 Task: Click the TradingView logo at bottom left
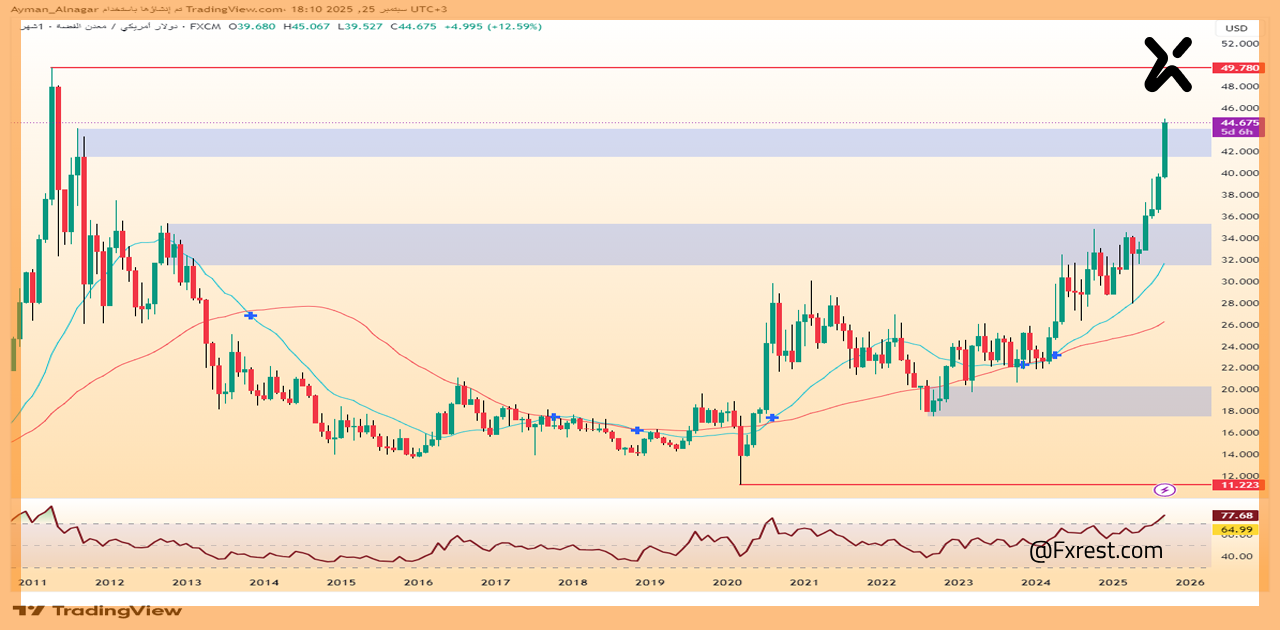tap(97, 610)
